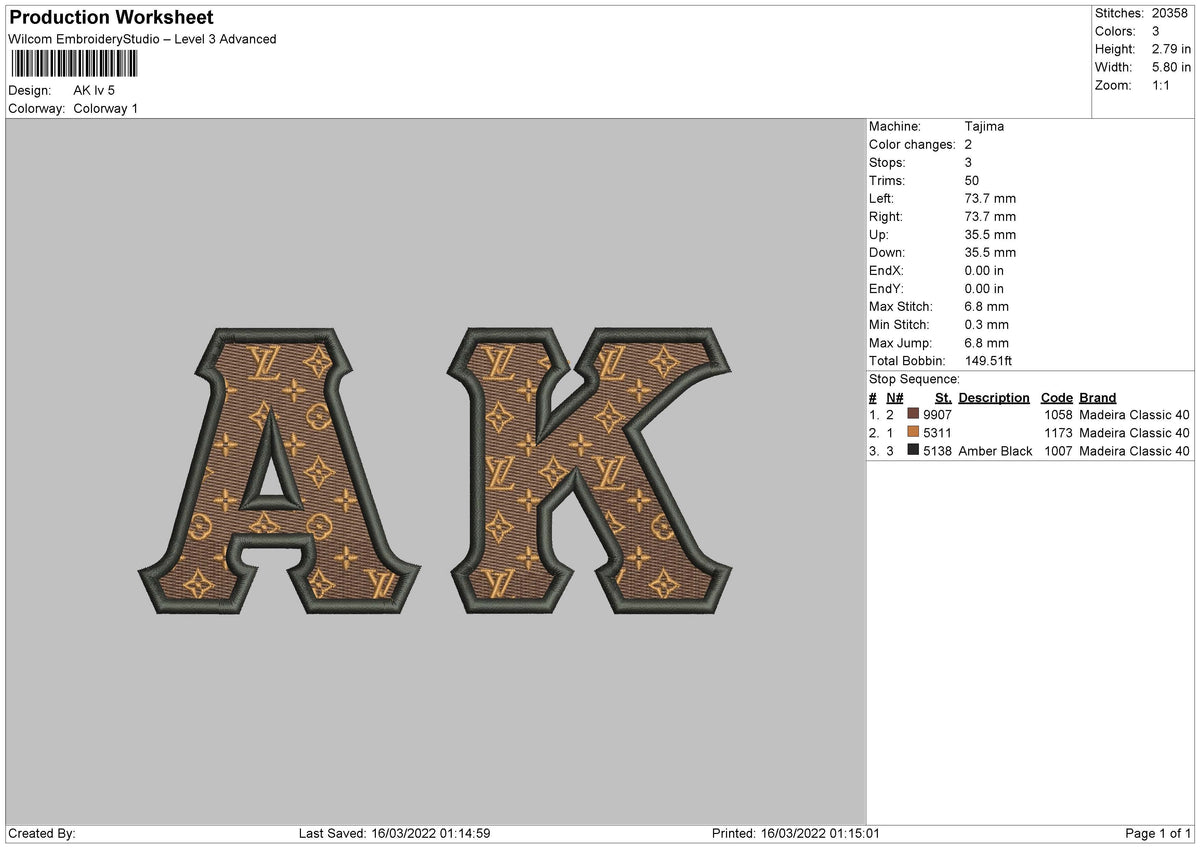Click the Code column header
This screenshot has height=848, width=1200.
(1056, 398)
